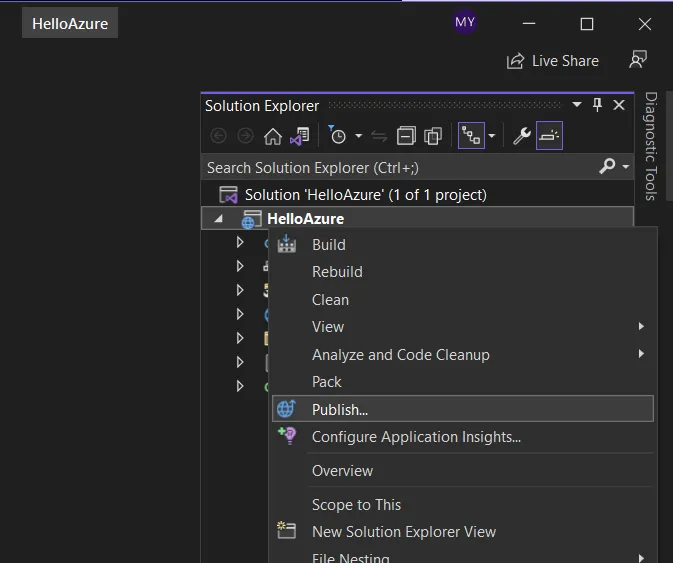Toggle Preview Selected Items button

pyautogui.click(x=549, y=136)
